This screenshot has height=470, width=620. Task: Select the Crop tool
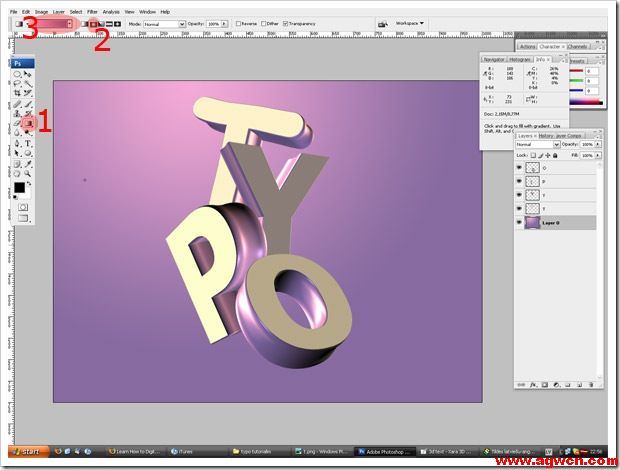coord(18,92)
